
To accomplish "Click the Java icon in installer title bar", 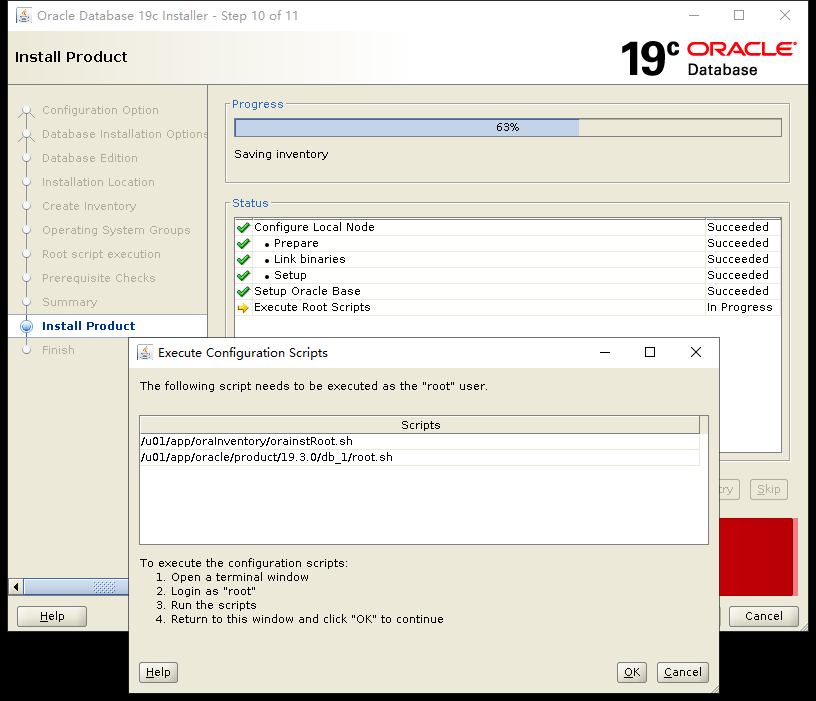I will [x=23, y=16].
